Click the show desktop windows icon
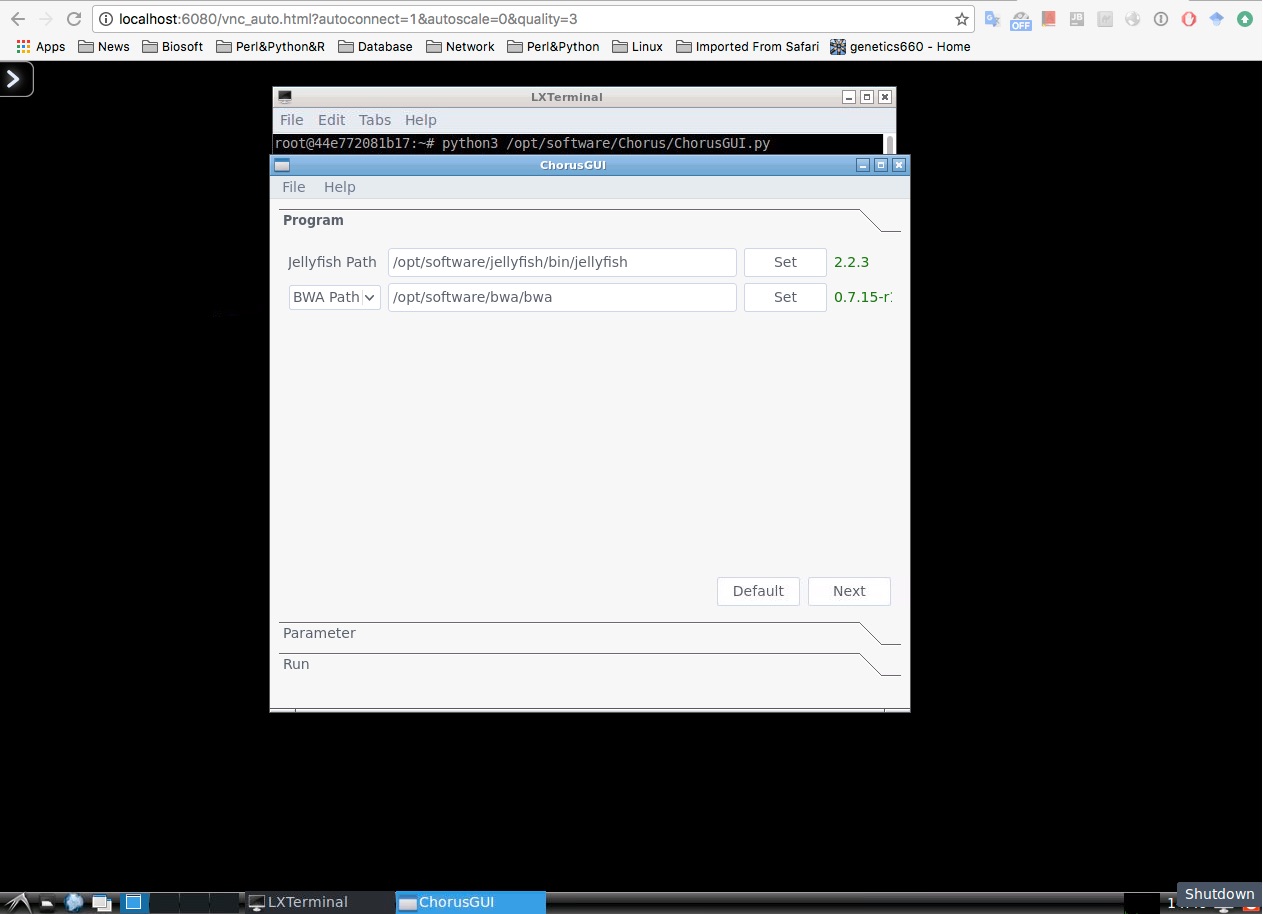Screen dimensions: 1263x914 (101, 903)
